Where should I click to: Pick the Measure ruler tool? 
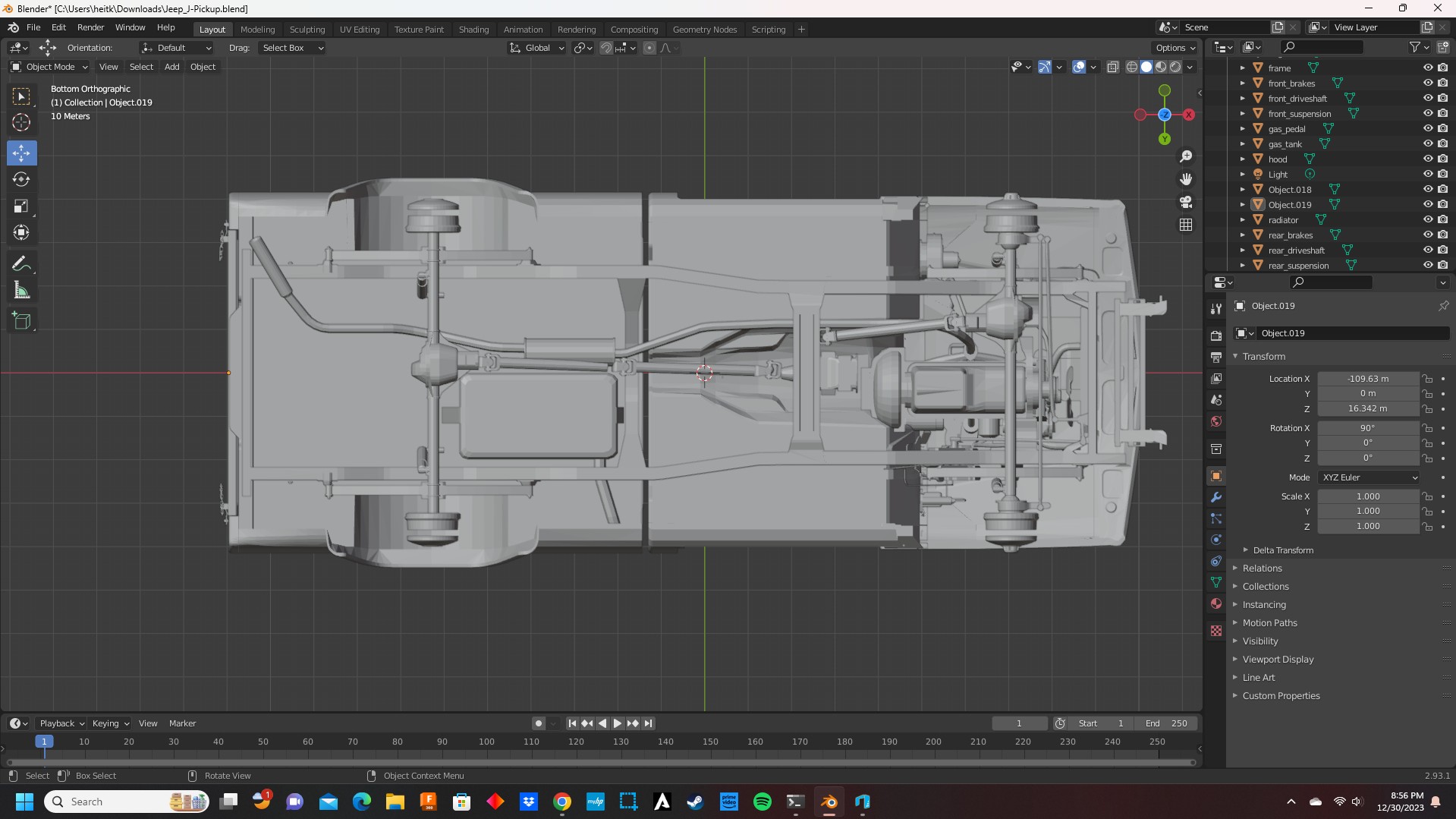[x=21, y=291]
